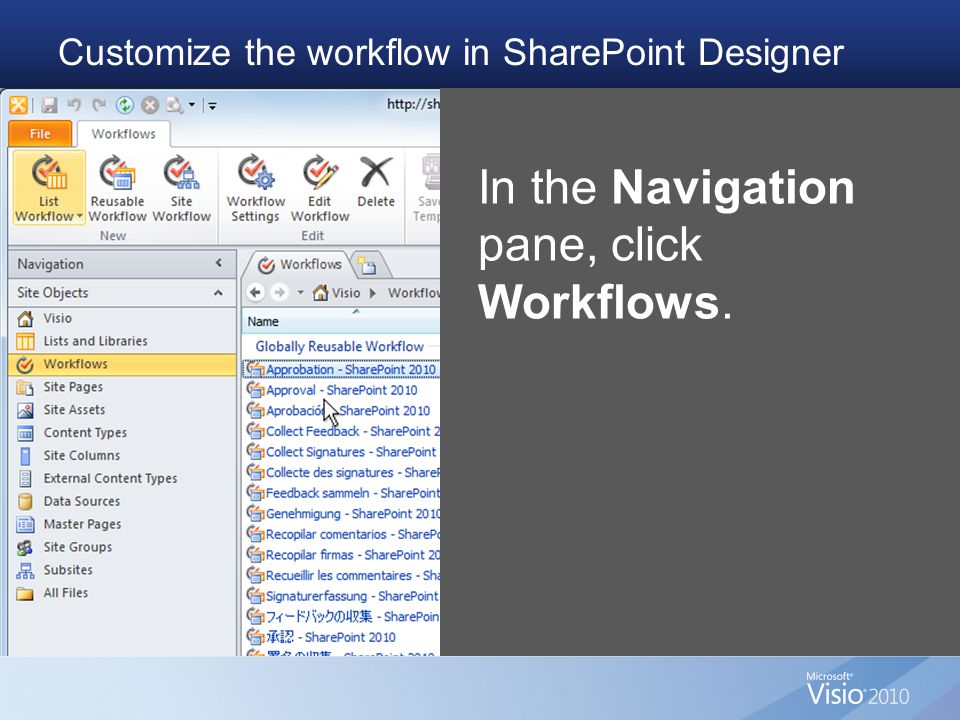Expand the Visio breadcrumb arrow
Image resolution: width=960 pixels, height=720 pixels.
click(x=373, y=293)
